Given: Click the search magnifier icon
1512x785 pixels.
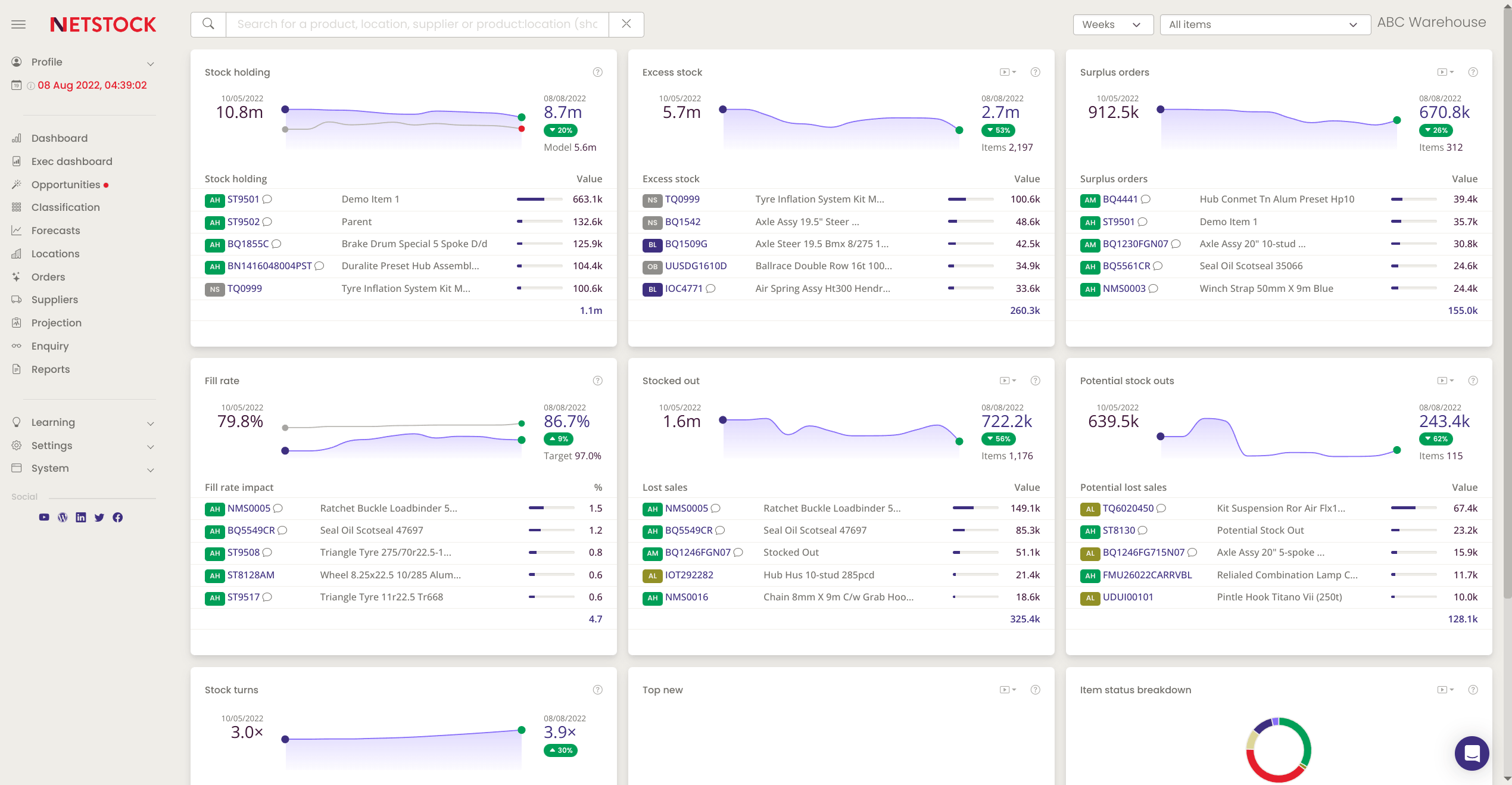Looking at the screenshot, I should click(x=208, y=24).
